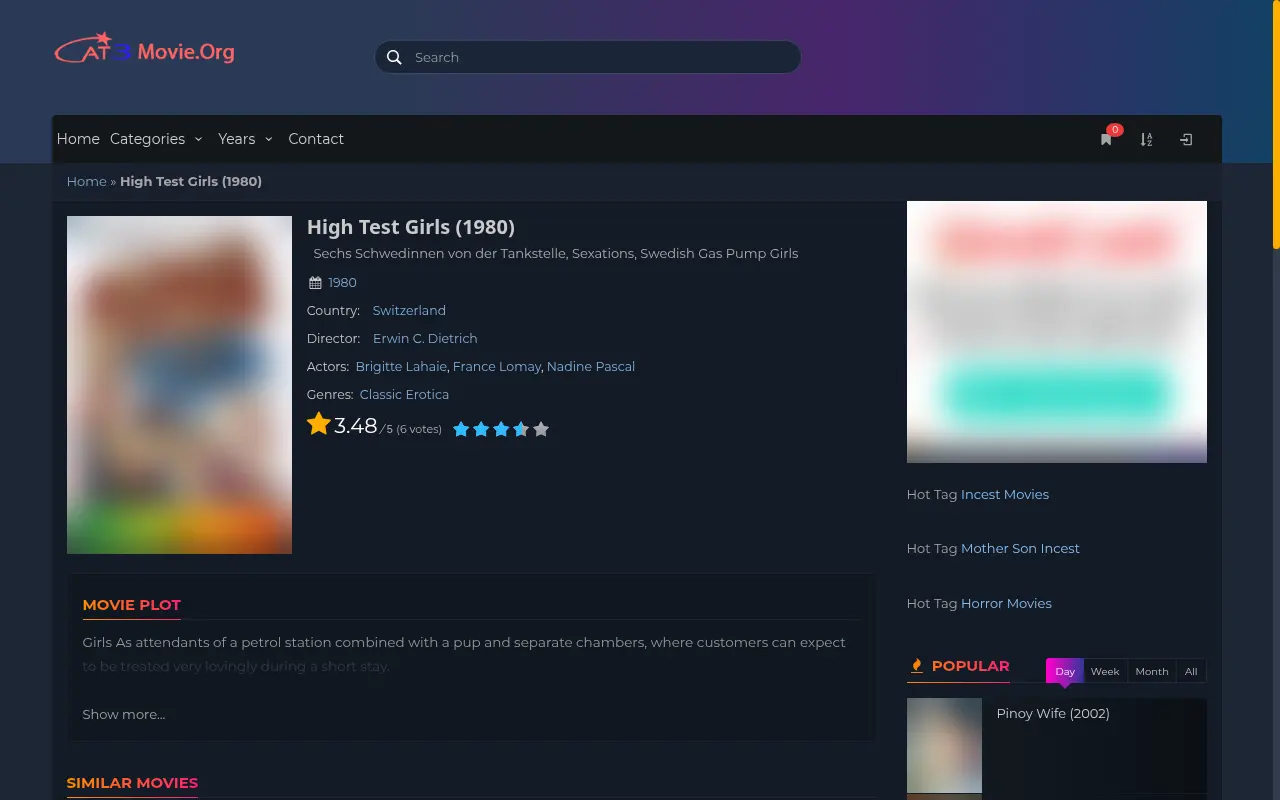The image size is (1280, 800).
Task: Switch Popular list to the All tab
Action: point(1191,671)
